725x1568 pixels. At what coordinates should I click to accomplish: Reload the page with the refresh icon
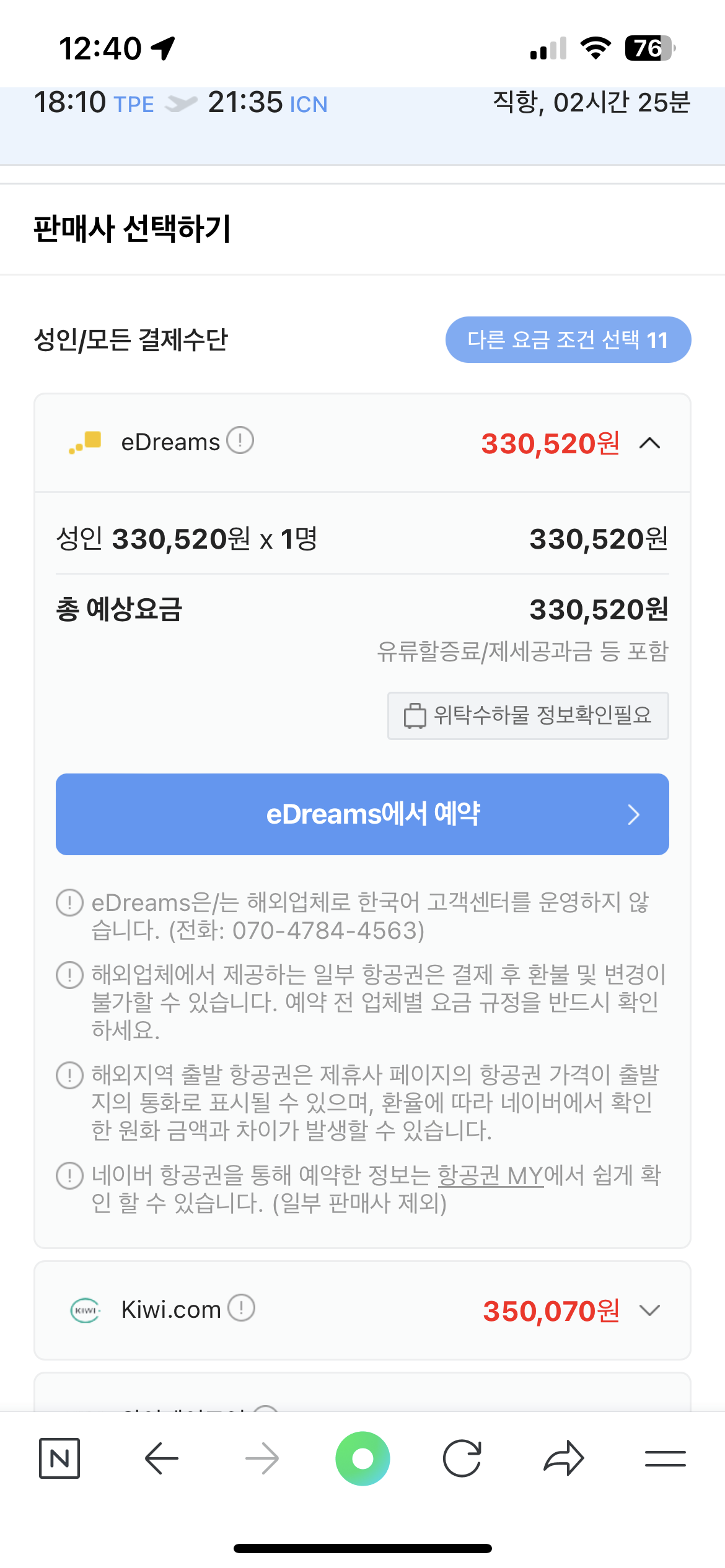(x=462, y=1458)
